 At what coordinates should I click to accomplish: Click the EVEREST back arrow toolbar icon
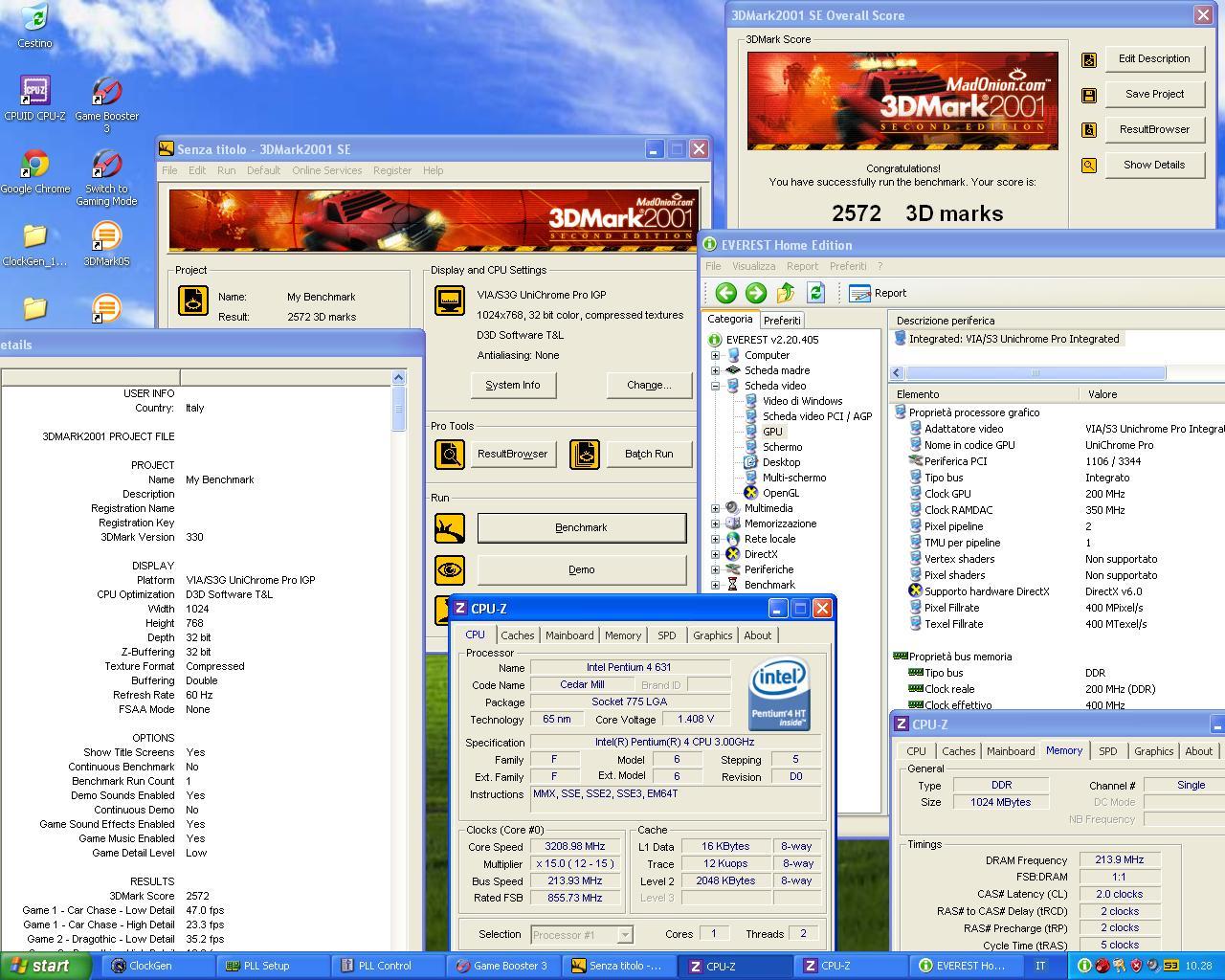pyautogui.click(x=725, y=293)
